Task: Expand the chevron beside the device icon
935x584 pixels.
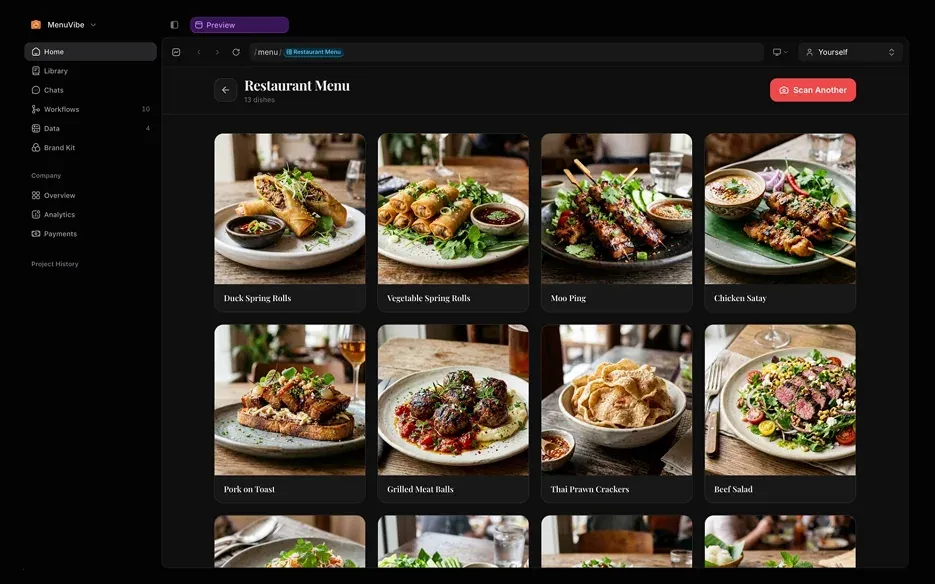Action: [x=788, y=51]
